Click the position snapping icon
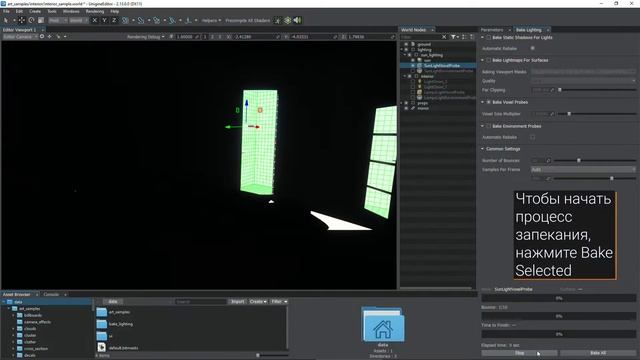Screen dimensions: 640x360 click(x=125, y=20)
